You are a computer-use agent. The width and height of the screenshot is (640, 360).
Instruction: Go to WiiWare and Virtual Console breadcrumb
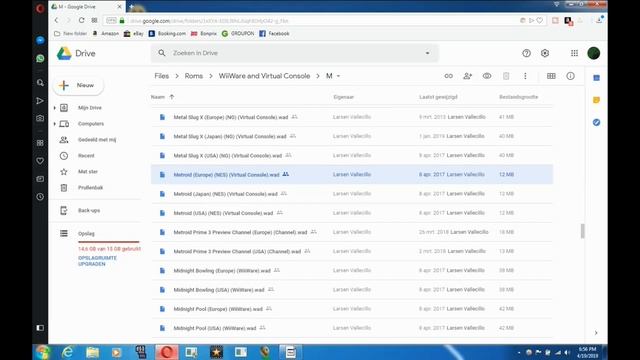click(x=264, y=76)
